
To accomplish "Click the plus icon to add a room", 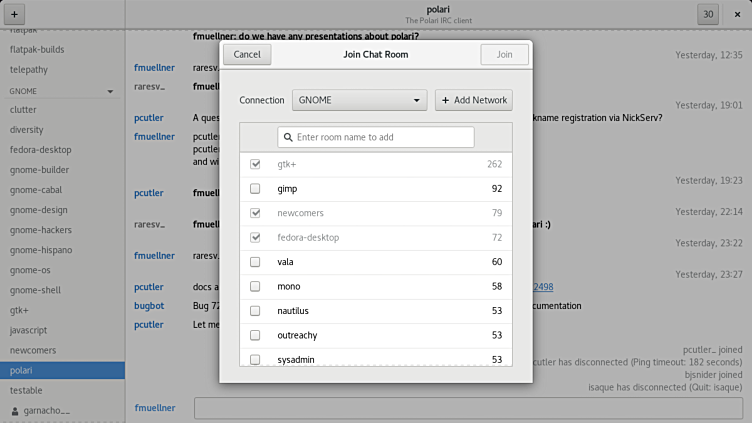I will click(x=14, y=14).
